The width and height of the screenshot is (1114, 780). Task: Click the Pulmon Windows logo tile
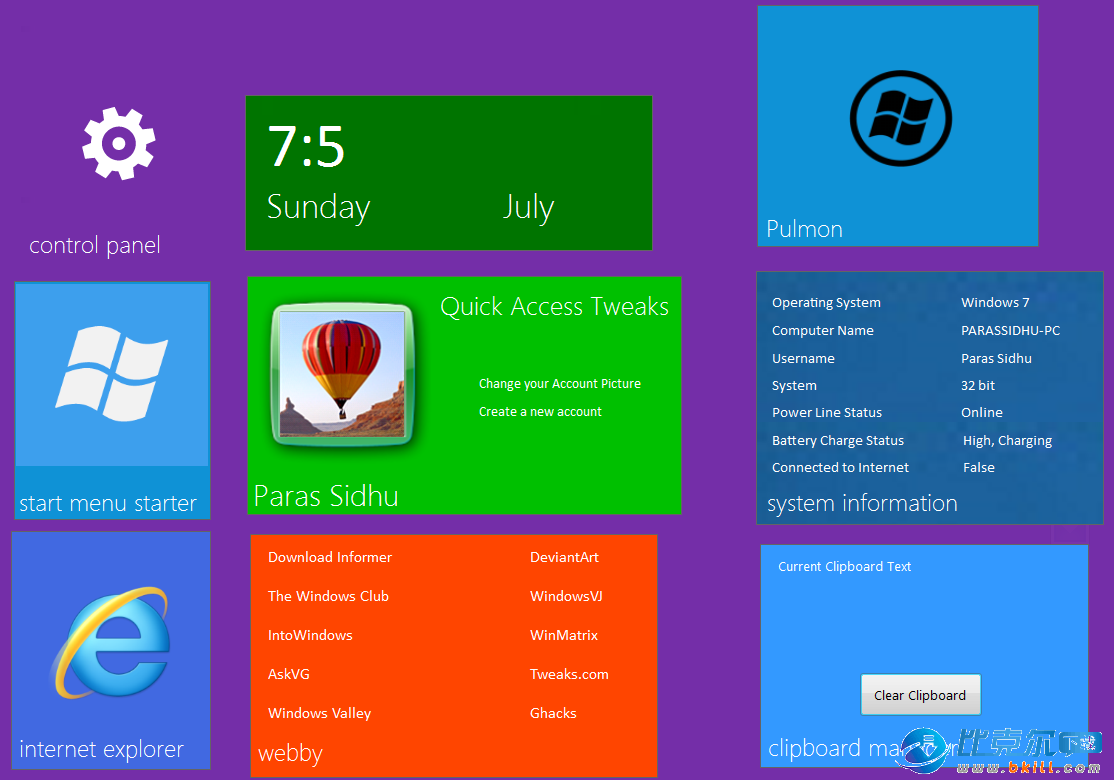coord(898,120)
